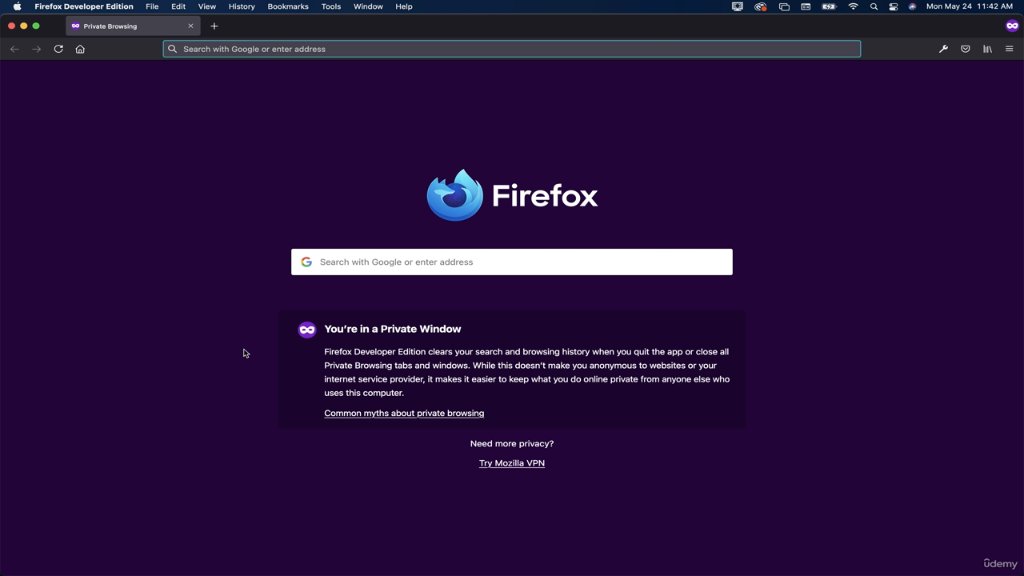This screenshot has width=1024, height=576.
Task: Open the hamburger application menu
Action: tap(1009, 49)
